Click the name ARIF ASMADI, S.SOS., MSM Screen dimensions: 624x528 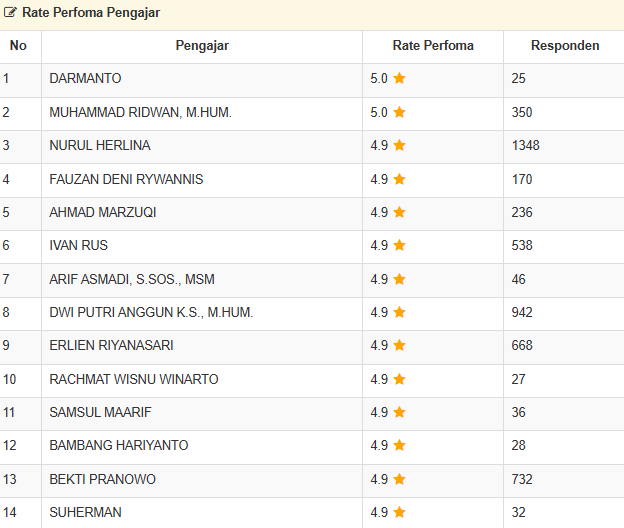(x=132, y=280)
